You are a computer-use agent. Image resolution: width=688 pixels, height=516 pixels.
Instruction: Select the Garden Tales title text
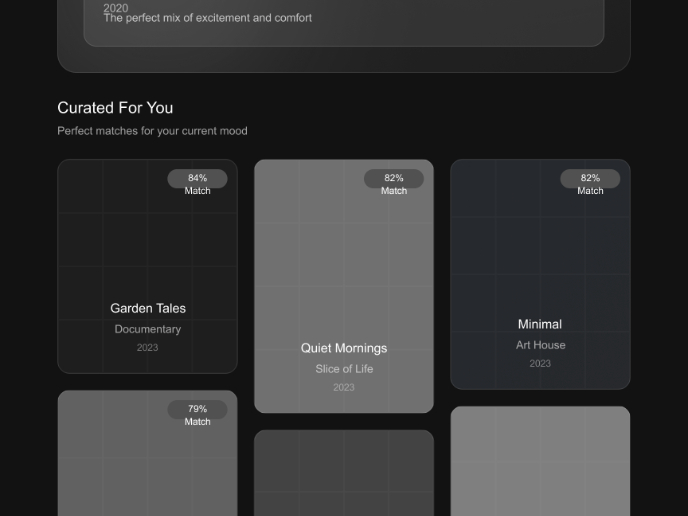pyautogui.click(x=148, y=308)
